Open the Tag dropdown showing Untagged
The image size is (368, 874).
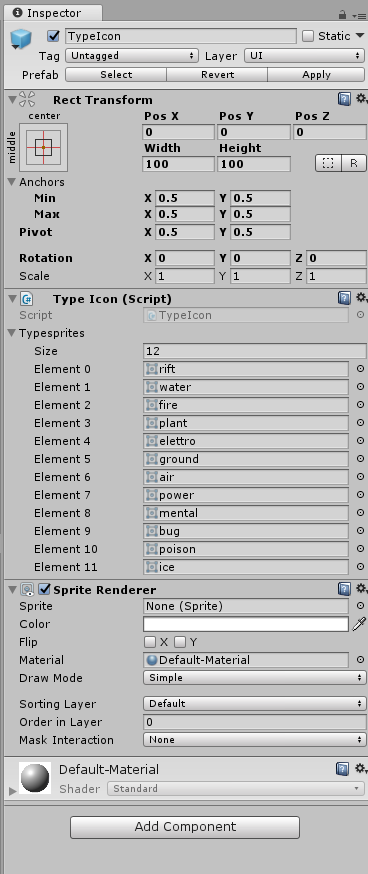(132, 56)
